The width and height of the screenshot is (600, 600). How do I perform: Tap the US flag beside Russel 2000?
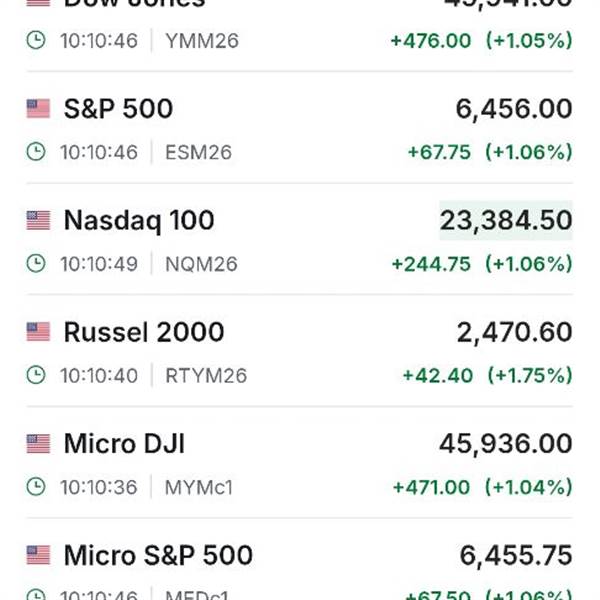pos(38,332)
